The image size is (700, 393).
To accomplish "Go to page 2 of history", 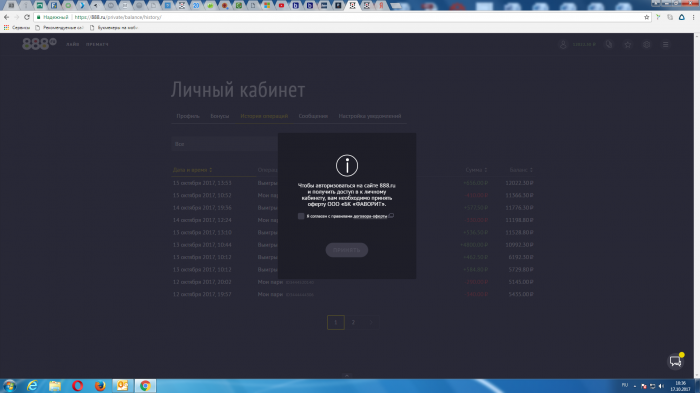I will 353,322.
